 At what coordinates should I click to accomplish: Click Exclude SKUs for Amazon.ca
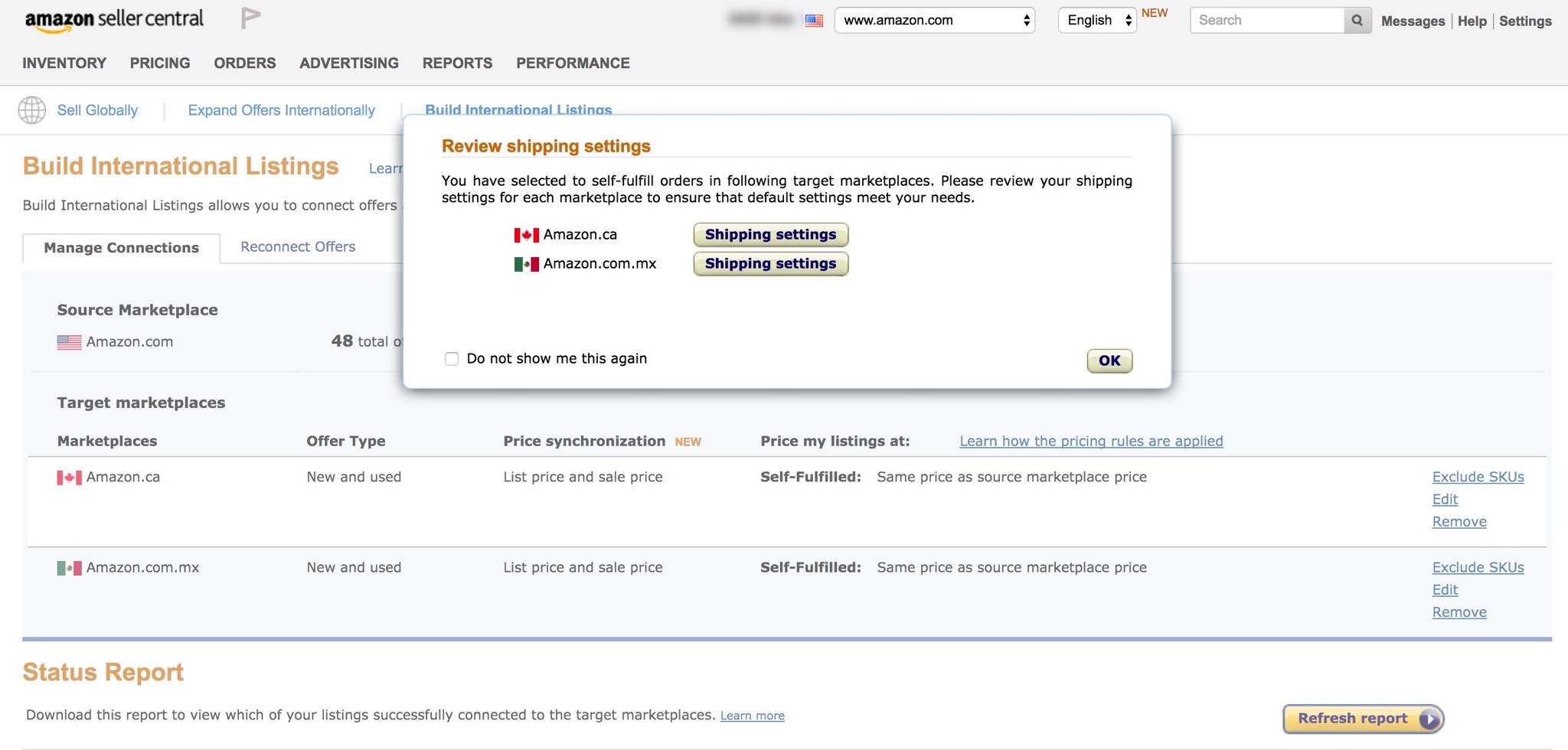pos(1478,478)
